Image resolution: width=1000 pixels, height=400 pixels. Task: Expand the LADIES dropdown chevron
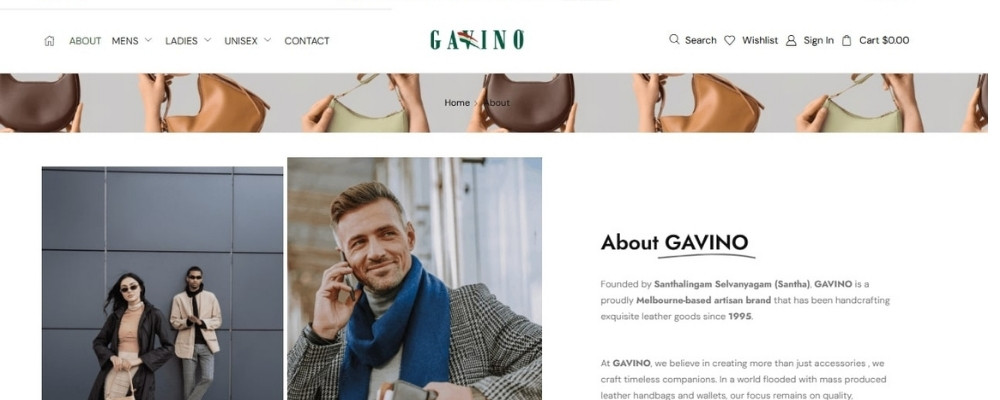207,40
